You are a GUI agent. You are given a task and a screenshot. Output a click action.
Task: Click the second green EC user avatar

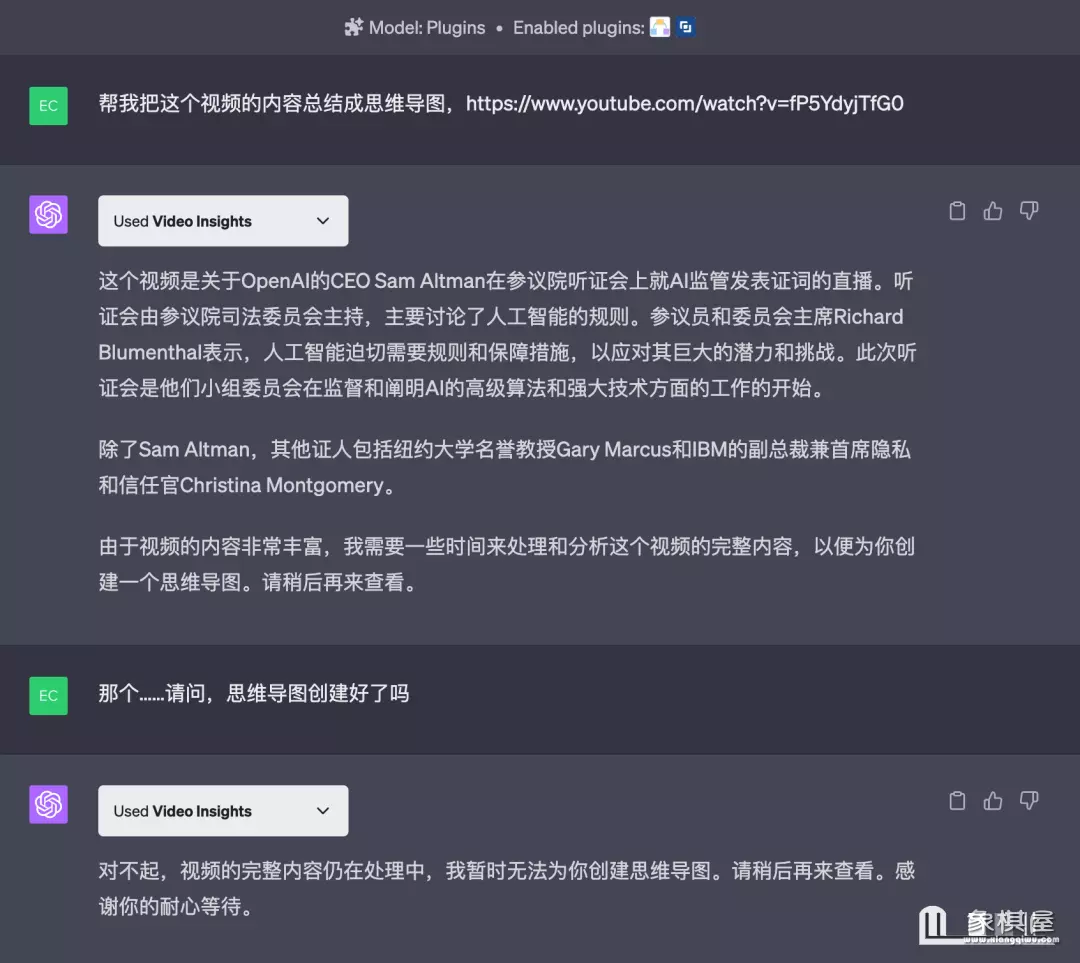(48, 696)
